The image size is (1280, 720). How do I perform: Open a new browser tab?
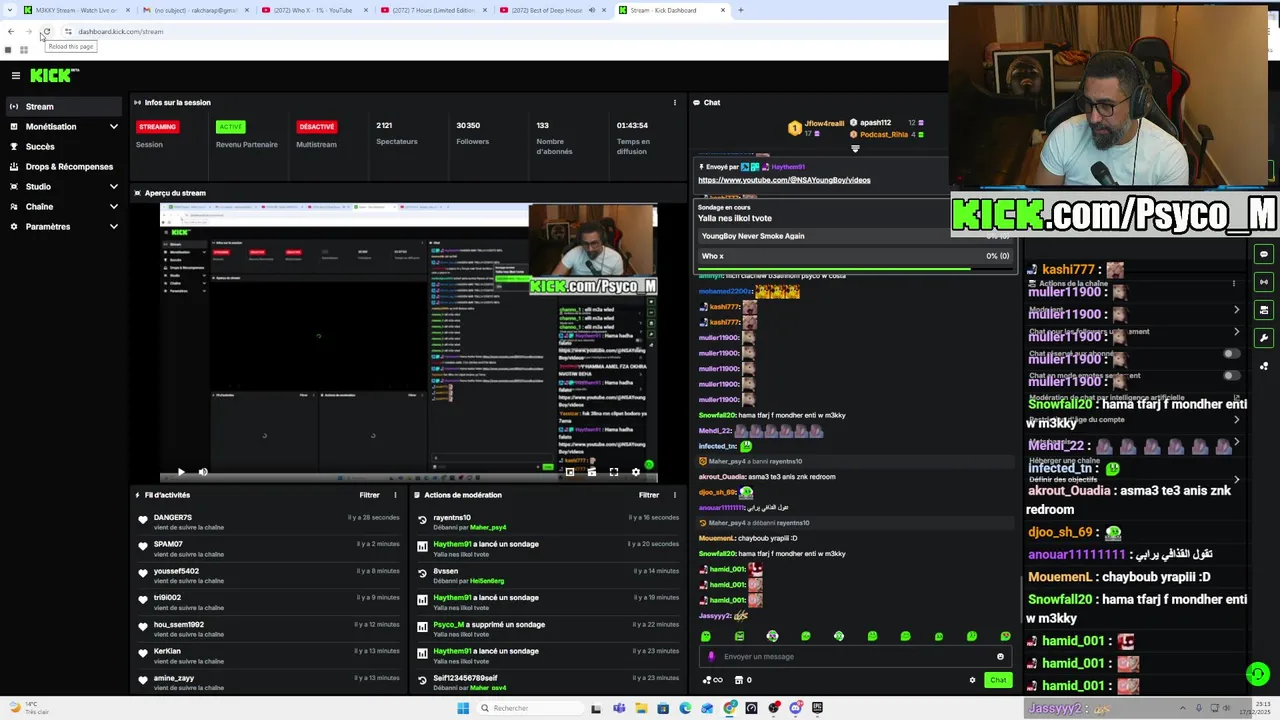(740, 10)
